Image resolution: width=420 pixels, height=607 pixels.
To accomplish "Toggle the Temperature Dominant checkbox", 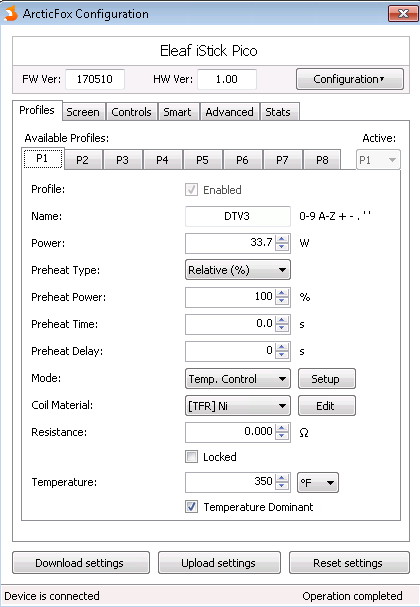I will coord(191,507).
